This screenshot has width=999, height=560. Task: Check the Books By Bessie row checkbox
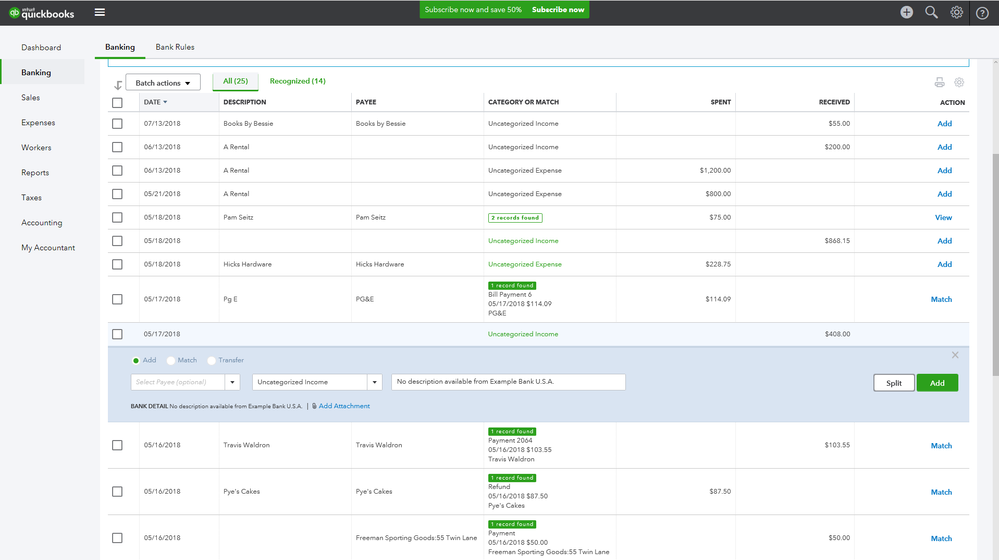pyautogui.click(x=117, y=124)
